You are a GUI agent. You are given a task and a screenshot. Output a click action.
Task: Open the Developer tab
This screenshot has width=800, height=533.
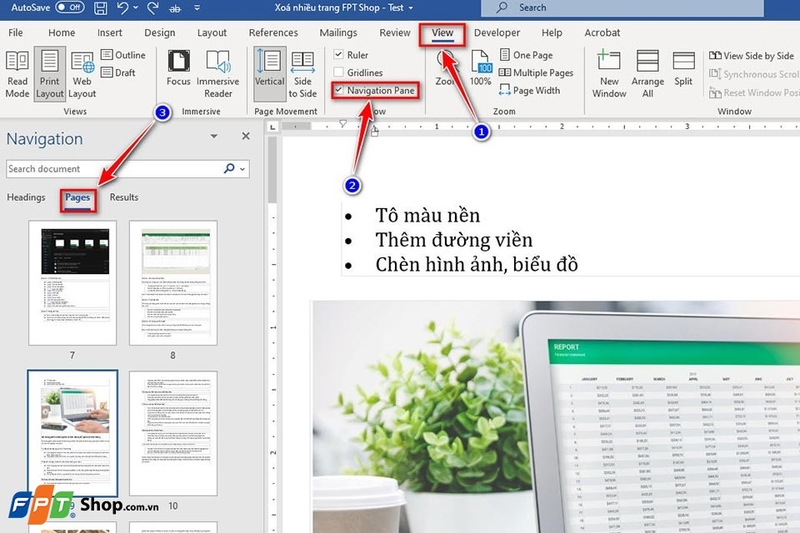pyautogui.click(x=497, y=33)
